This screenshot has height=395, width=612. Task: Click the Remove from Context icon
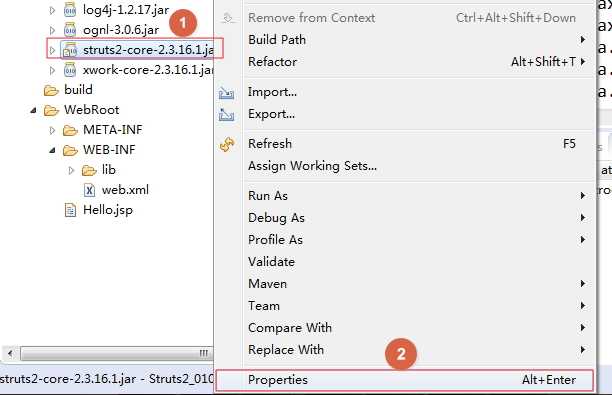pyautogui.click(x=228, y=18)
